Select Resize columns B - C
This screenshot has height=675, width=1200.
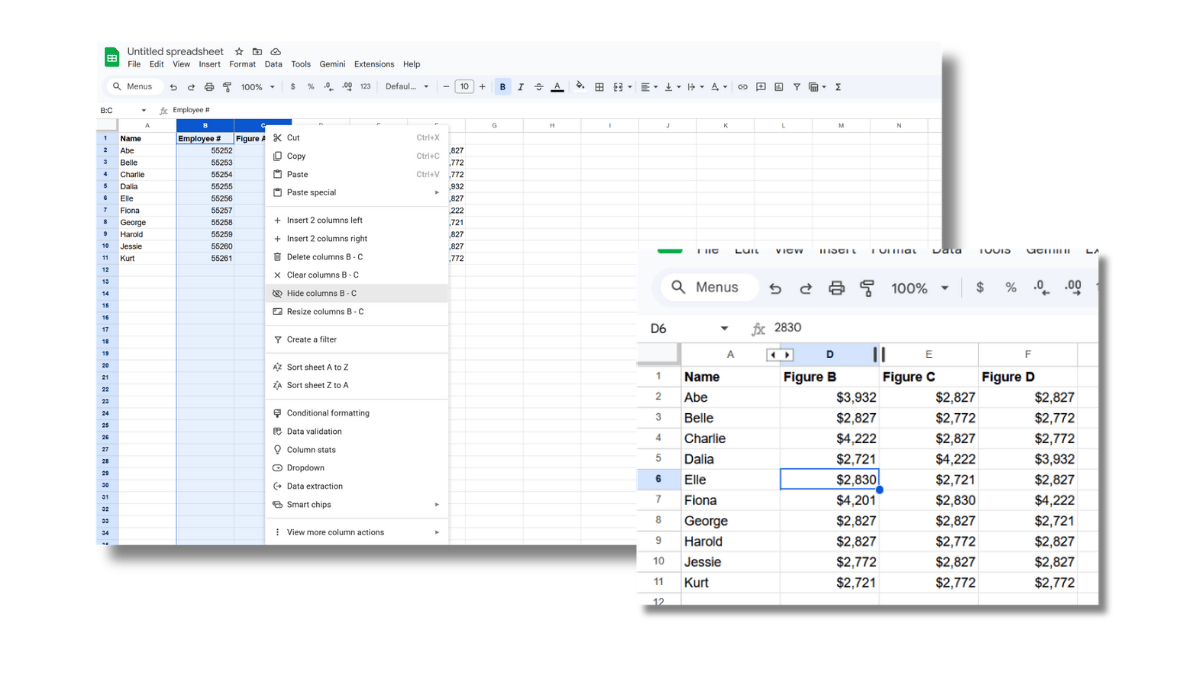tap(356, 311)
